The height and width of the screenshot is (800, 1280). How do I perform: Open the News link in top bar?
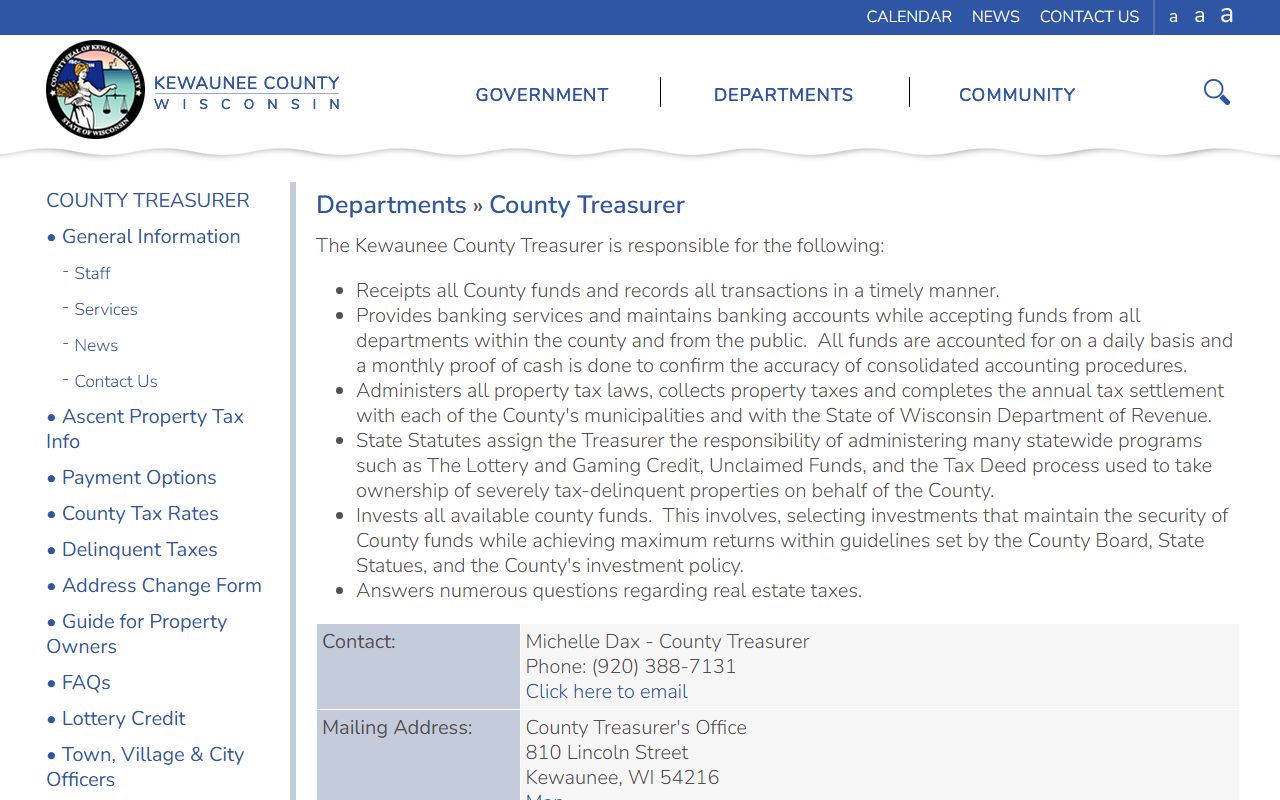pyautogui.click(x=995, y=17)
